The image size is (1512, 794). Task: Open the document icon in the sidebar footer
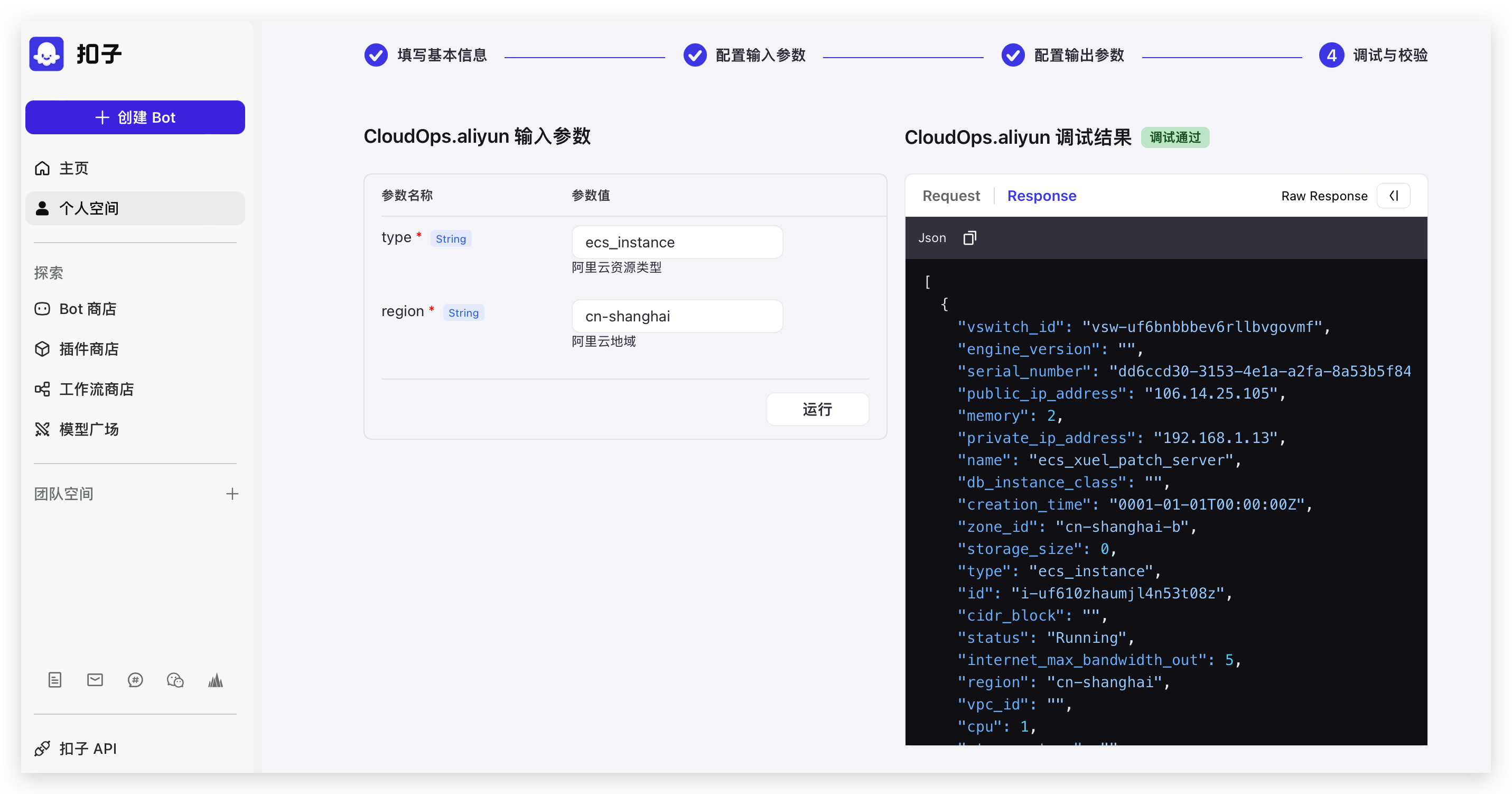[x=54, y=680]
